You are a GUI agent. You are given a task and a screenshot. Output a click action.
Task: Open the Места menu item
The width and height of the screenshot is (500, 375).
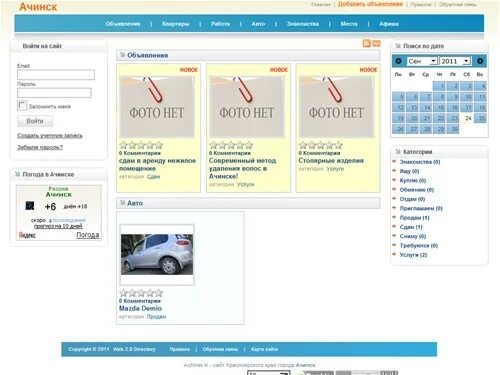click(x=349, y=24)
